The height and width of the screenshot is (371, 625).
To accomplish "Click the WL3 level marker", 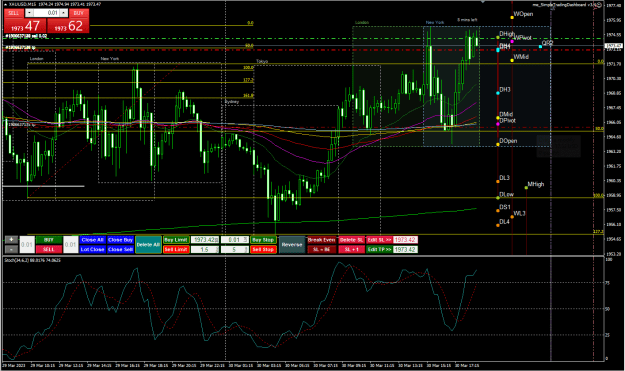I will pos(512,217).
